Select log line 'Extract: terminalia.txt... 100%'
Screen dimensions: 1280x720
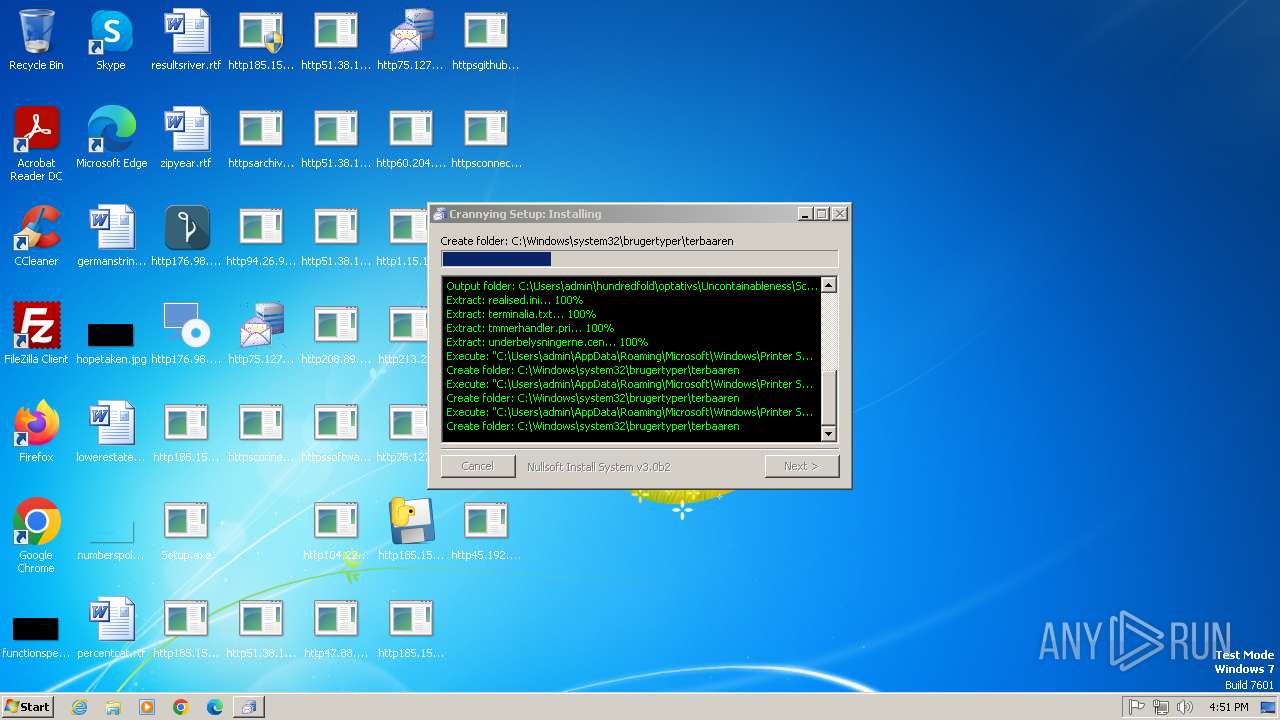521,314
